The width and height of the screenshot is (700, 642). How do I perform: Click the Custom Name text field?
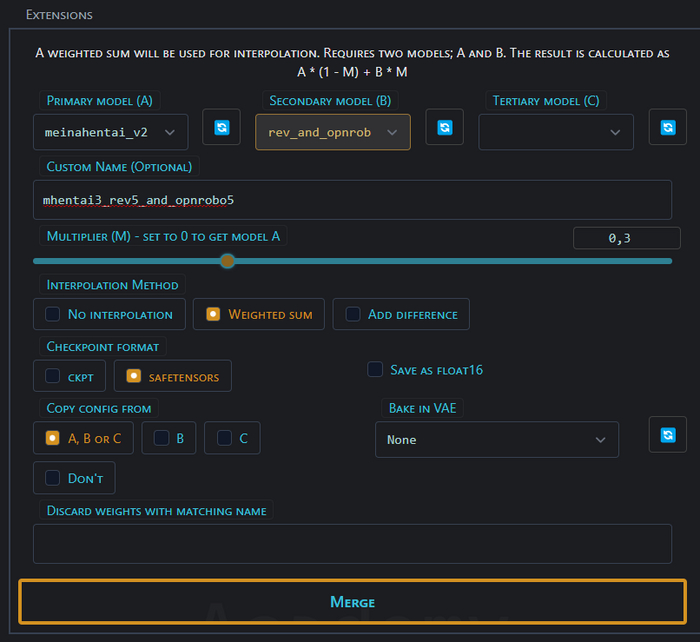point(351,200)
